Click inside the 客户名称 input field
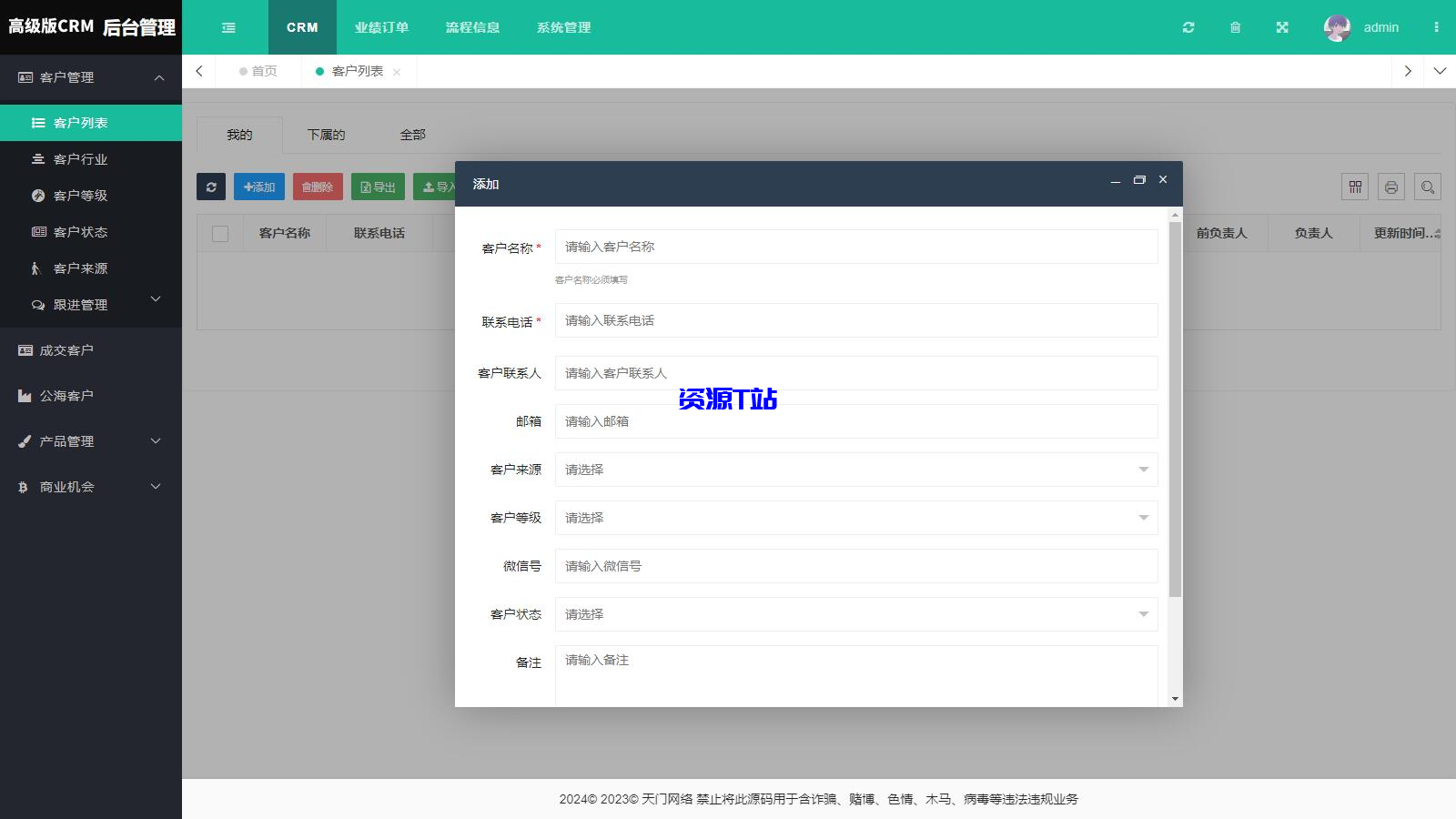This screenshot has width=1456, height=819. pyautogui.click(x=855, y=246)
